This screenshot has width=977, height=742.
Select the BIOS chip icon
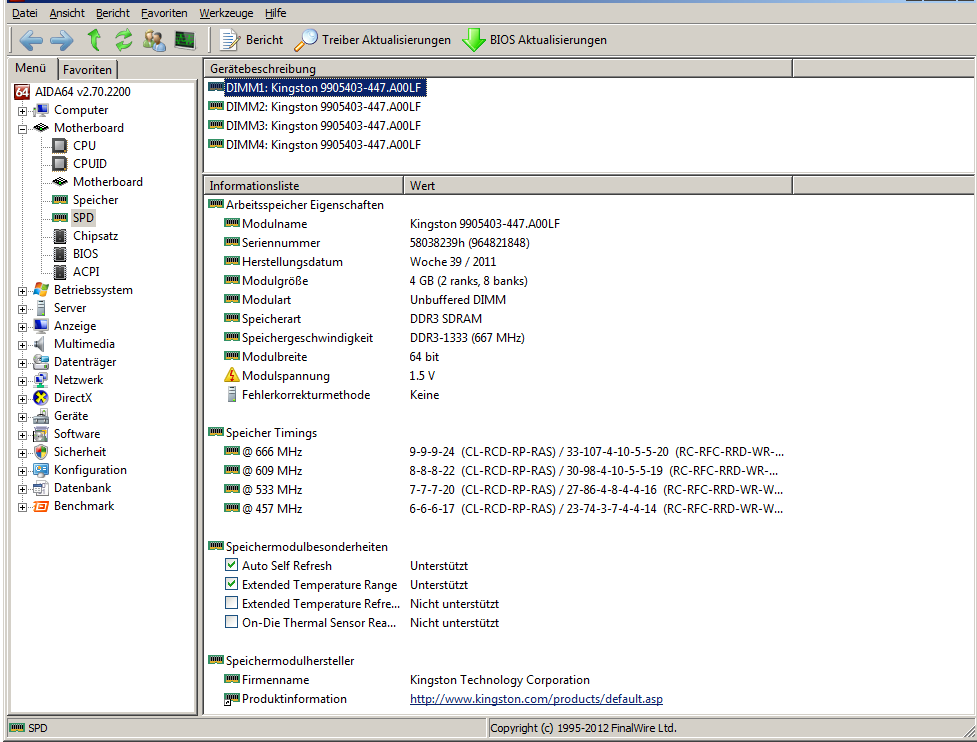click(60, 254)
